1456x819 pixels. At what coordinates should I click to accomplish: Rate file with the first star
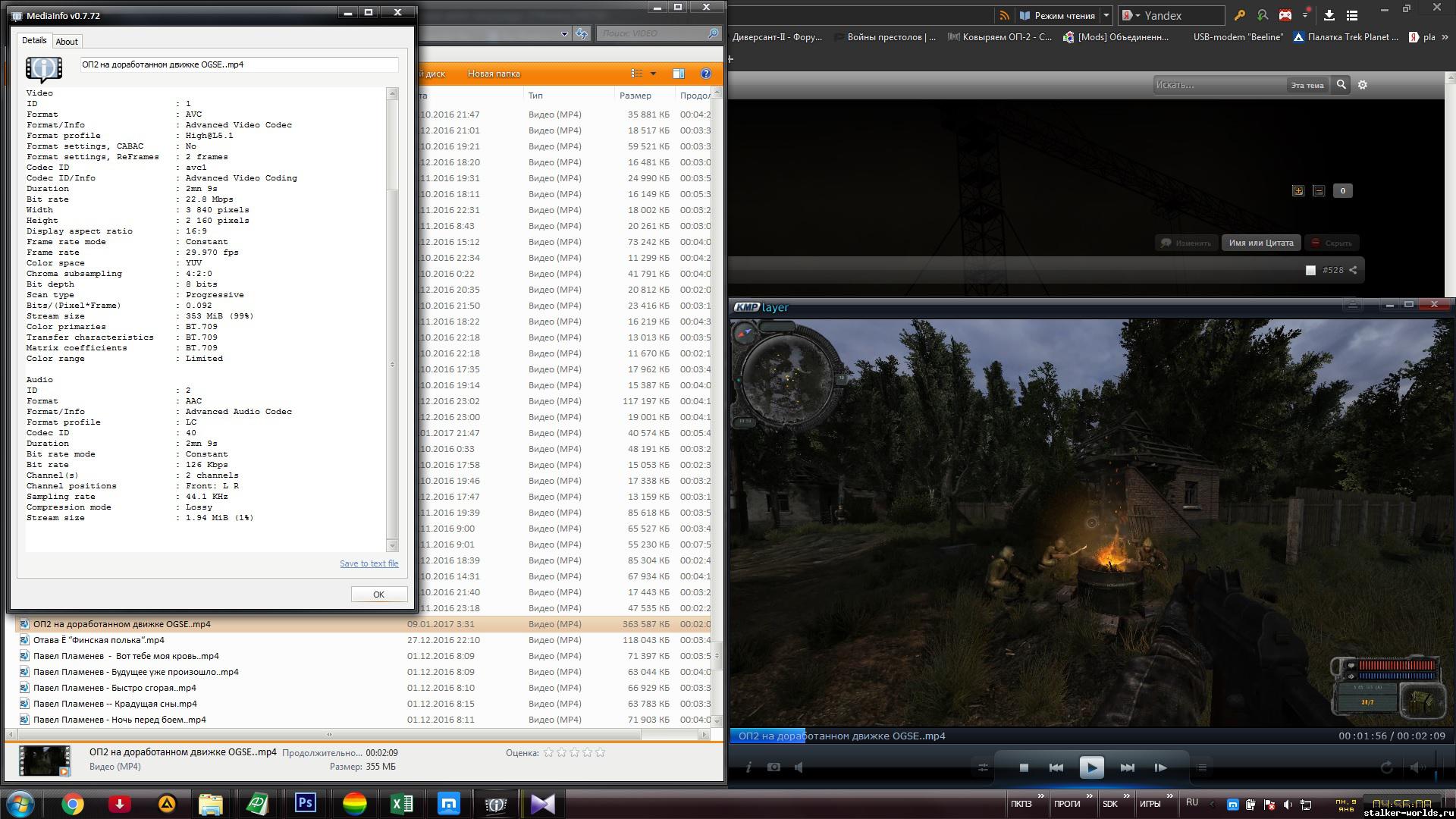point(548,752)
